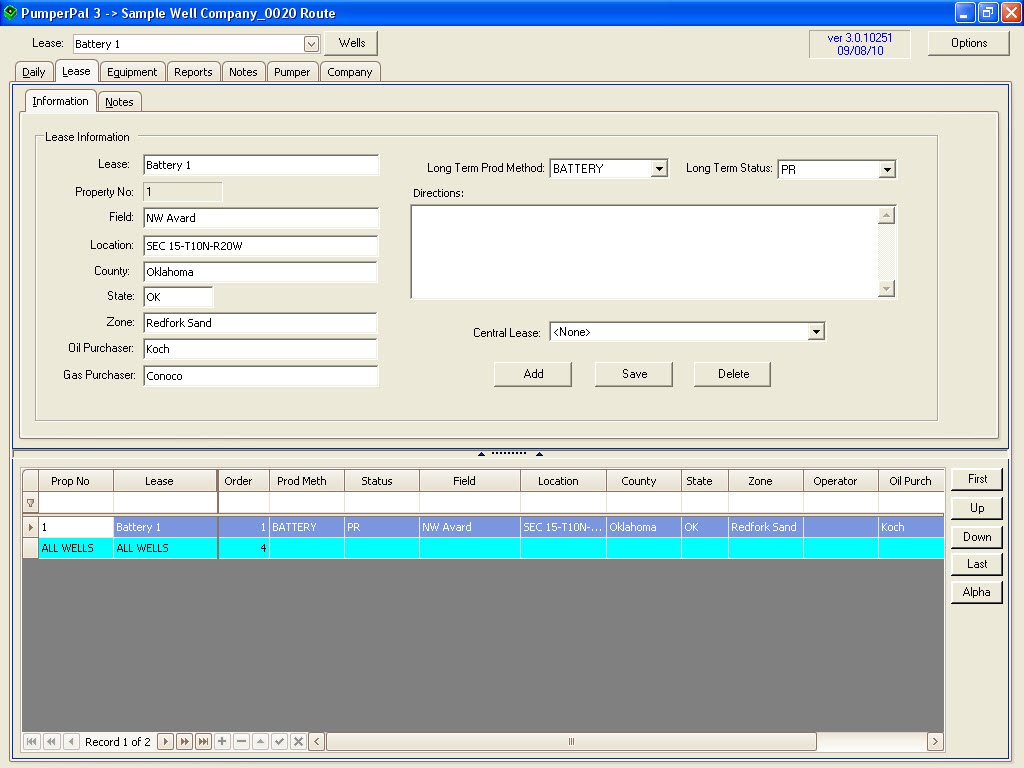Click the filter row funnel icon
The image size is (1024, 768).
tap(30, 503)
